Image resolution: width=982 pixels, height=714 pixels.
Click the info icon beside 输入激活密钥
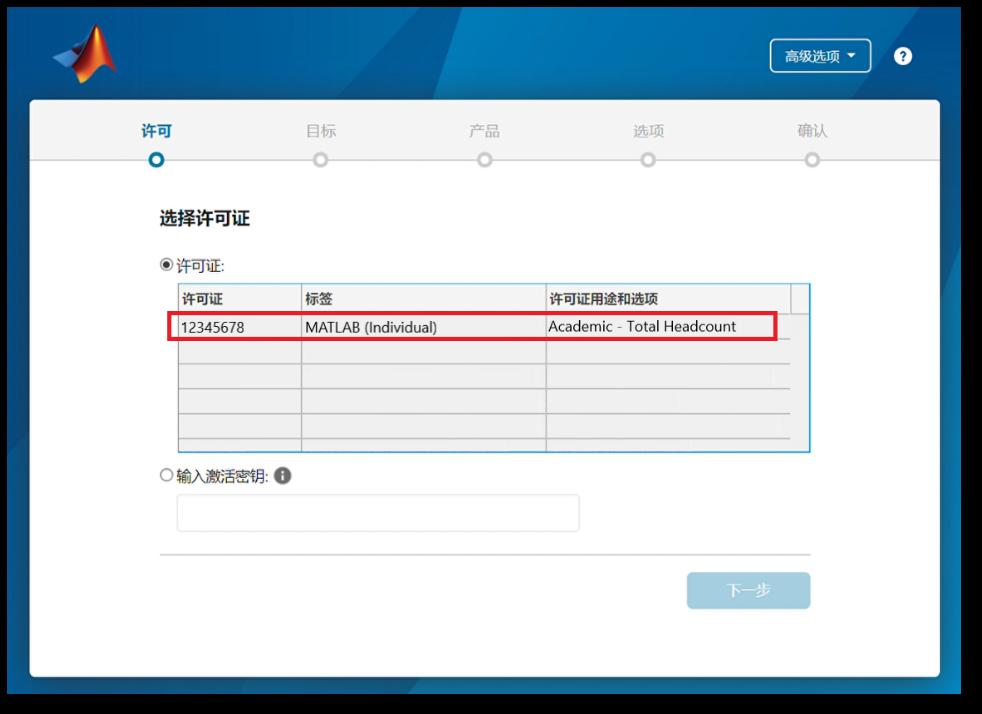tap(283, 476)
